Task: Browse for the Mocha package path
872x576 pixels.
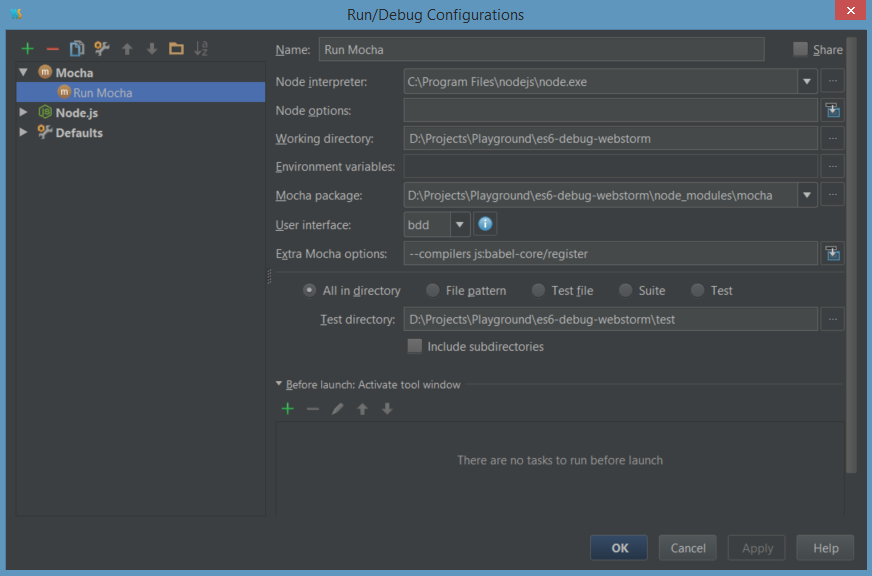Action: click(x=833, y=195)
